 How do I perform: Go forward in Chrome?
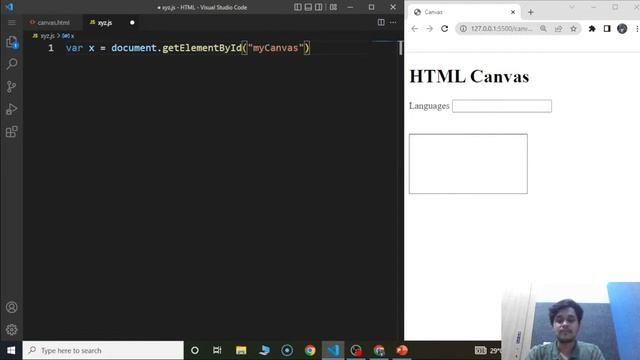click(429, 29)
